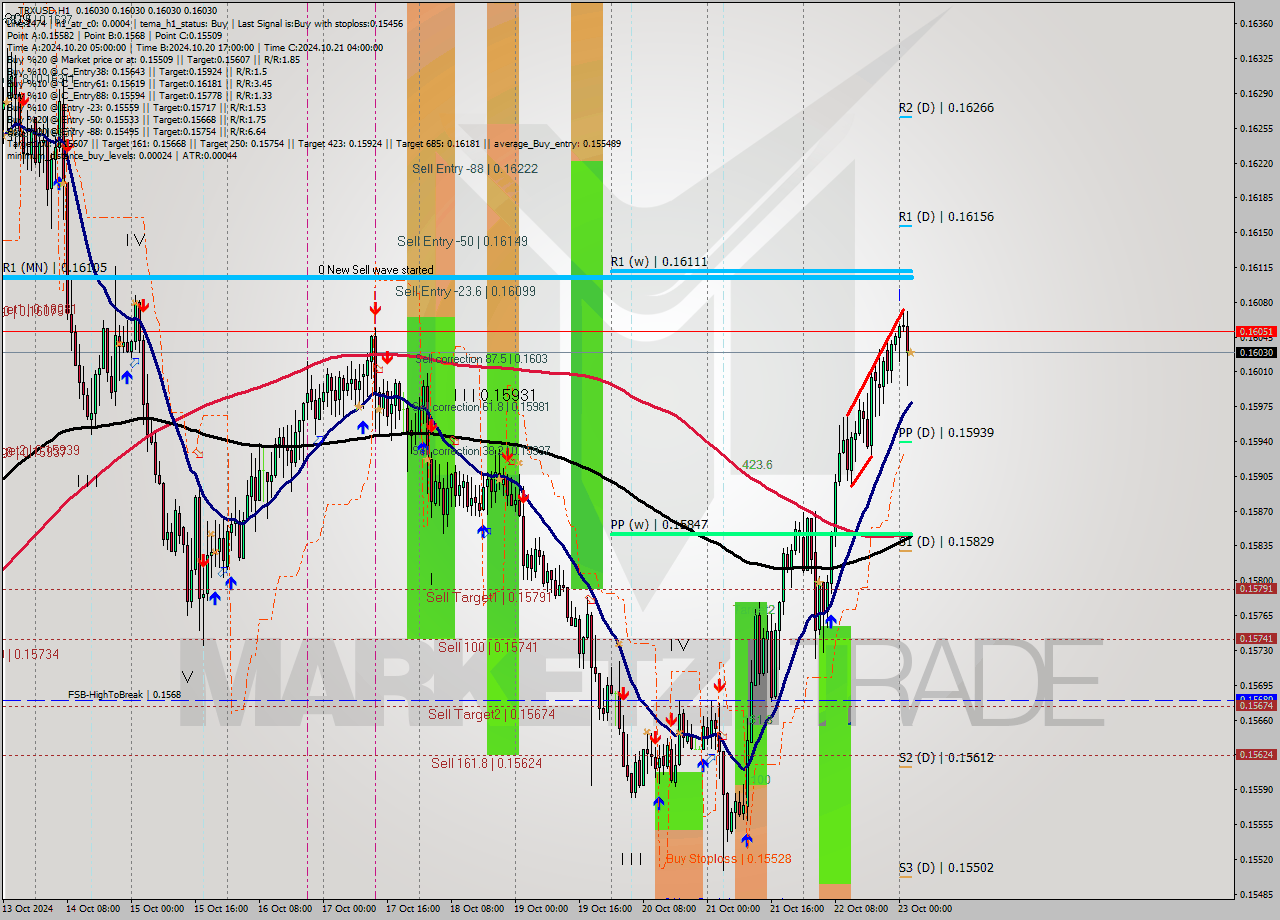The image size is (1280, 920).
Task: Click the PP (D) | 0.15939 label
Action: 945,433
